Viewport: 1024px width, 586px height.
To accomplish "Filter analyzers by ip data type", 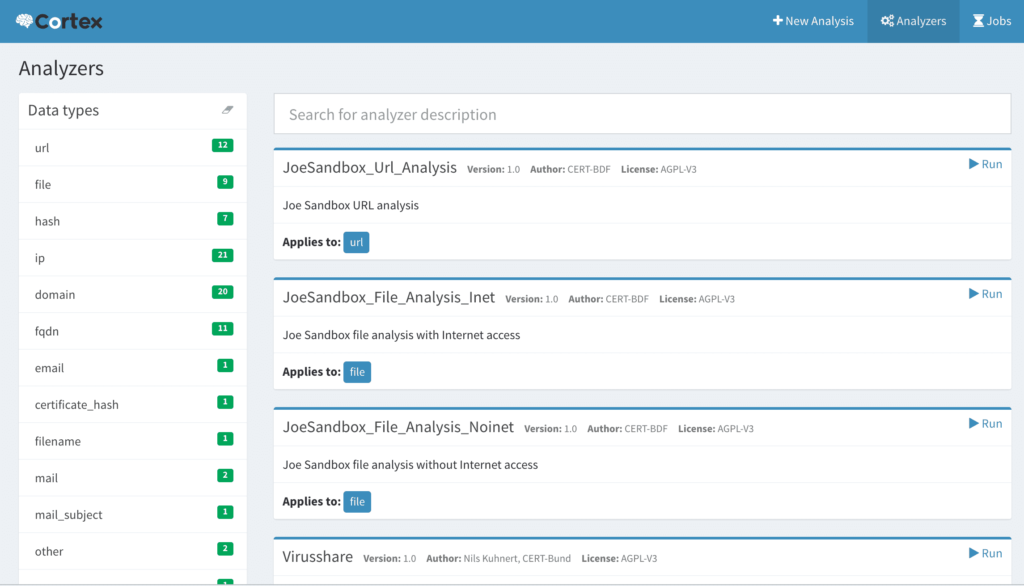I will click(x=133, y=257).
